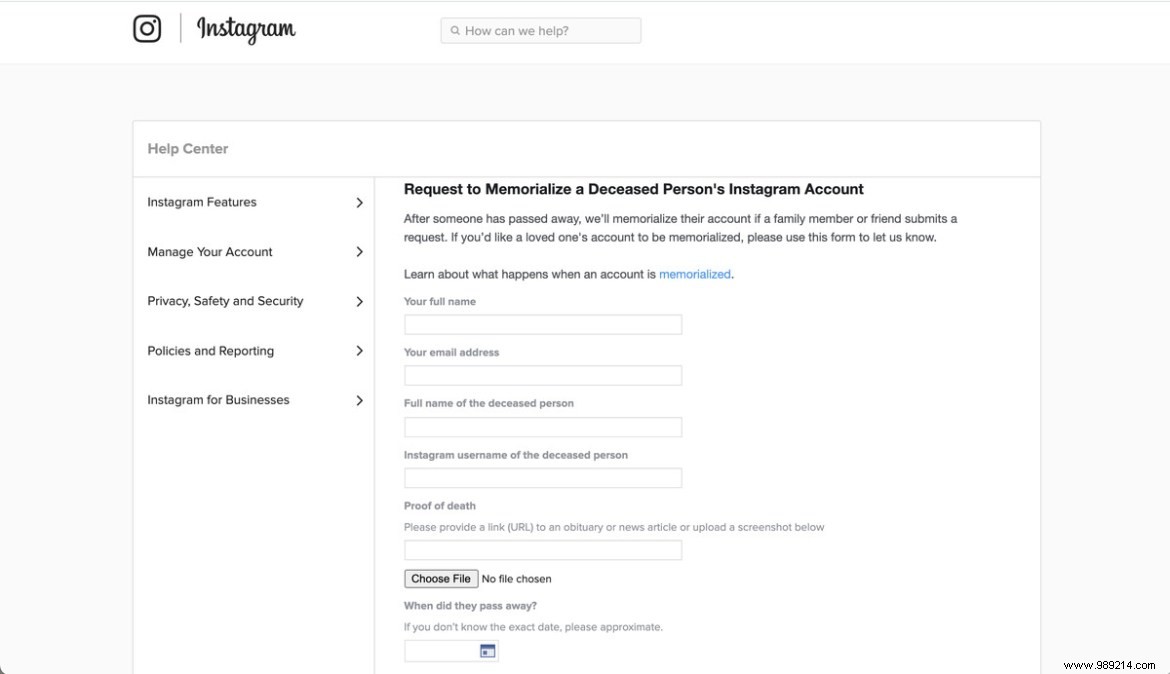Open the calendar date picker icon

point(487,650)
